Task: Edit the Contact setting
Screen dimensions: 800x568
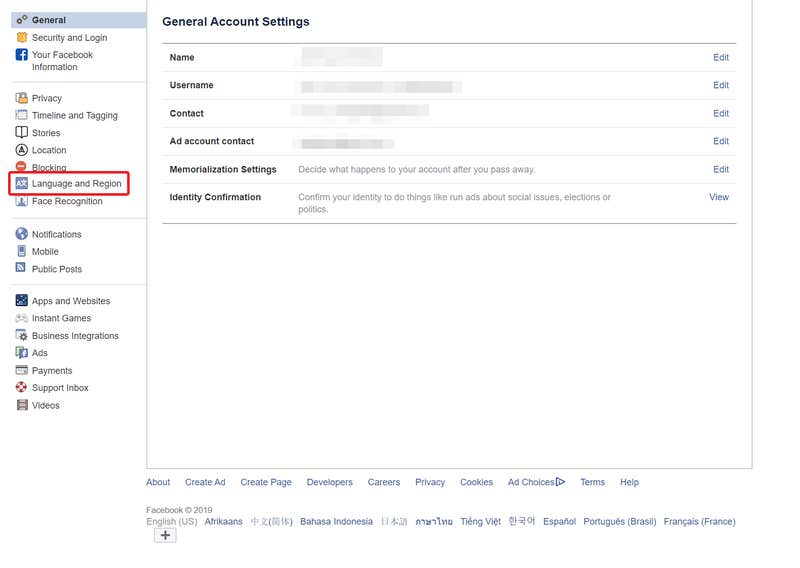Action: point(720,113)
